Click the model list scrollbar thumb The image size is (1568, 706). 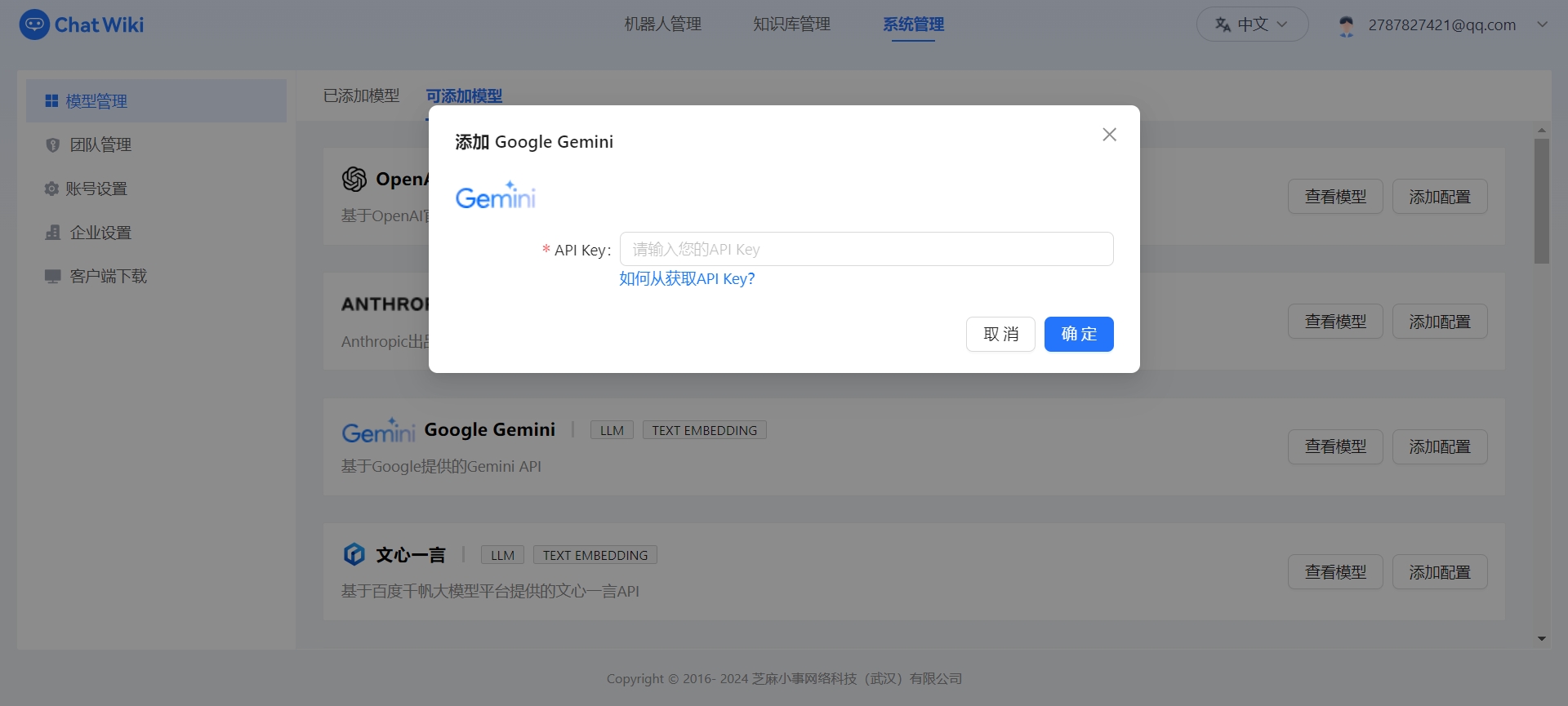pos(1542,201)
